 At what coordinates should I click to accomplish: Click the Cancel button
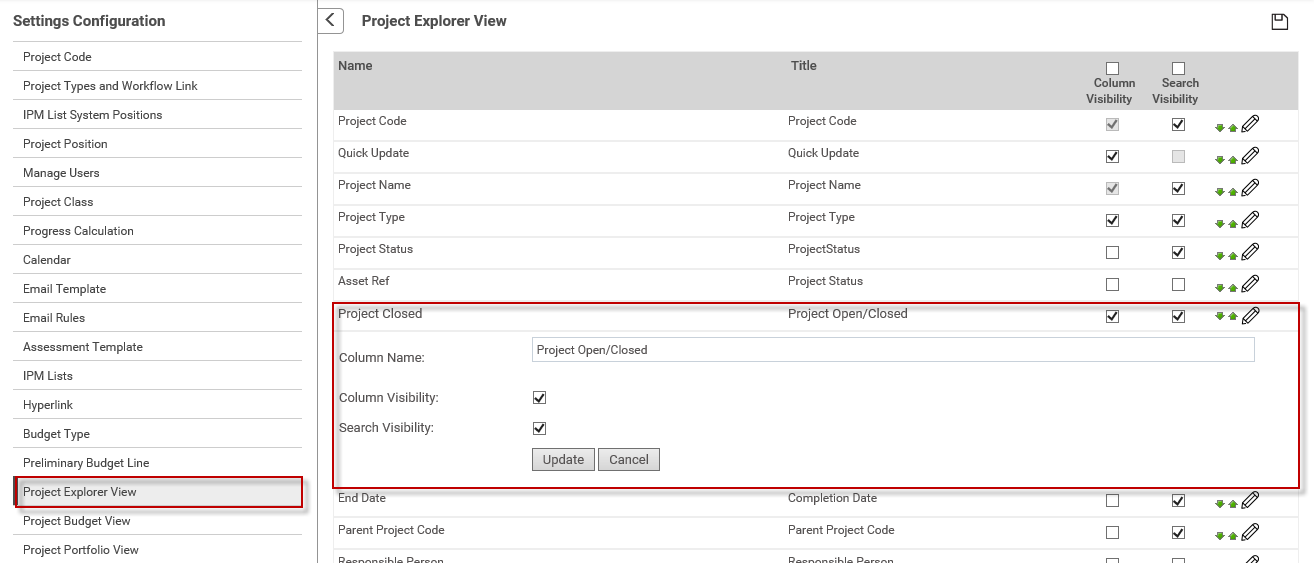coord(629,460)
